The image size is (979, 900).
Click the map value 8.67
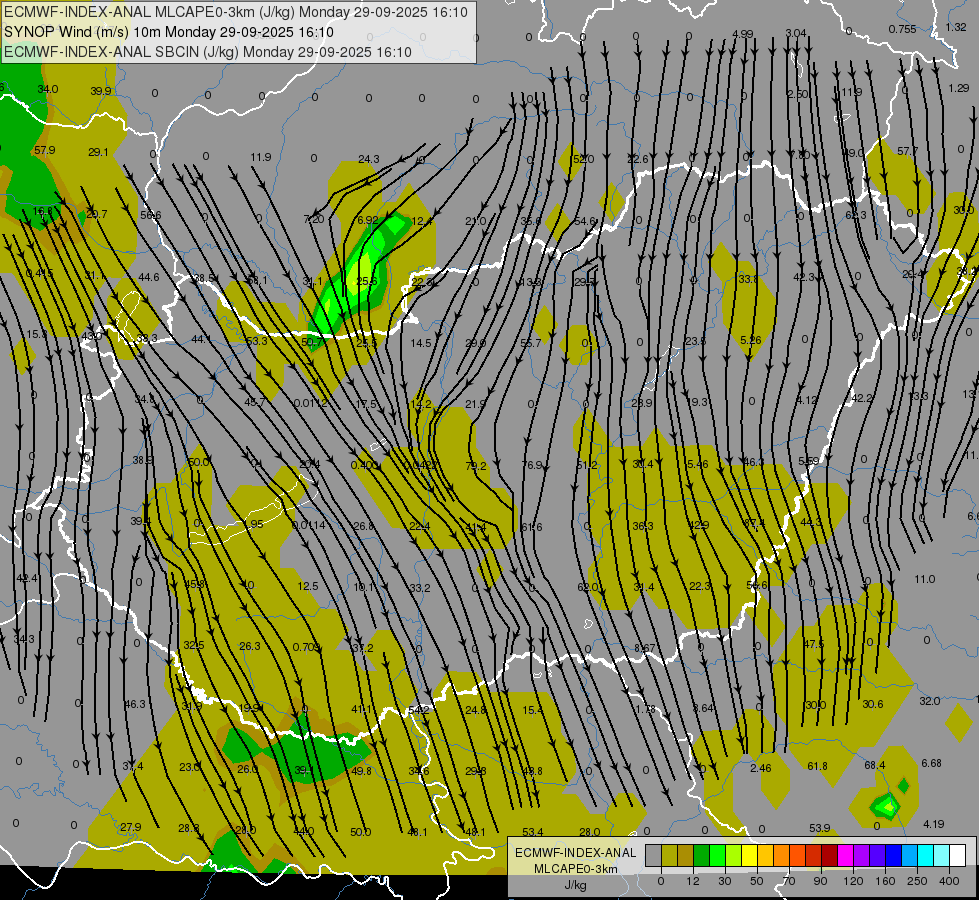[645, 648]
